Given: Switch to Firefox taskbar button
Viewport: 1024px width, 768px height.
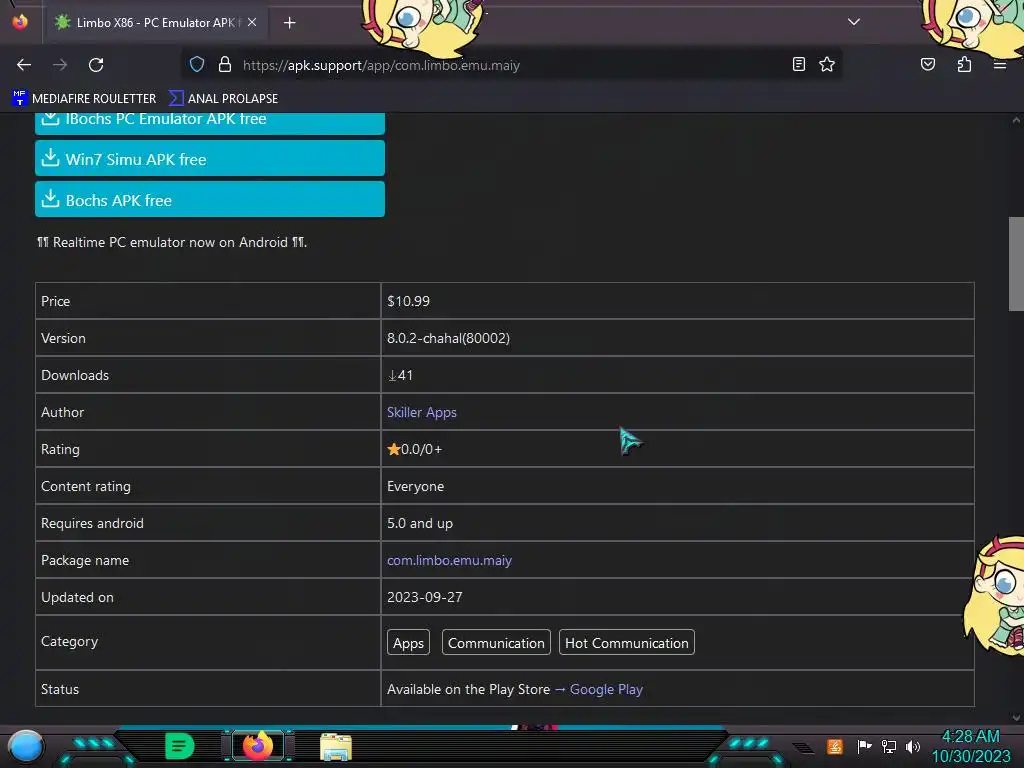Looking at the screenshot, I should pos(257,746).
